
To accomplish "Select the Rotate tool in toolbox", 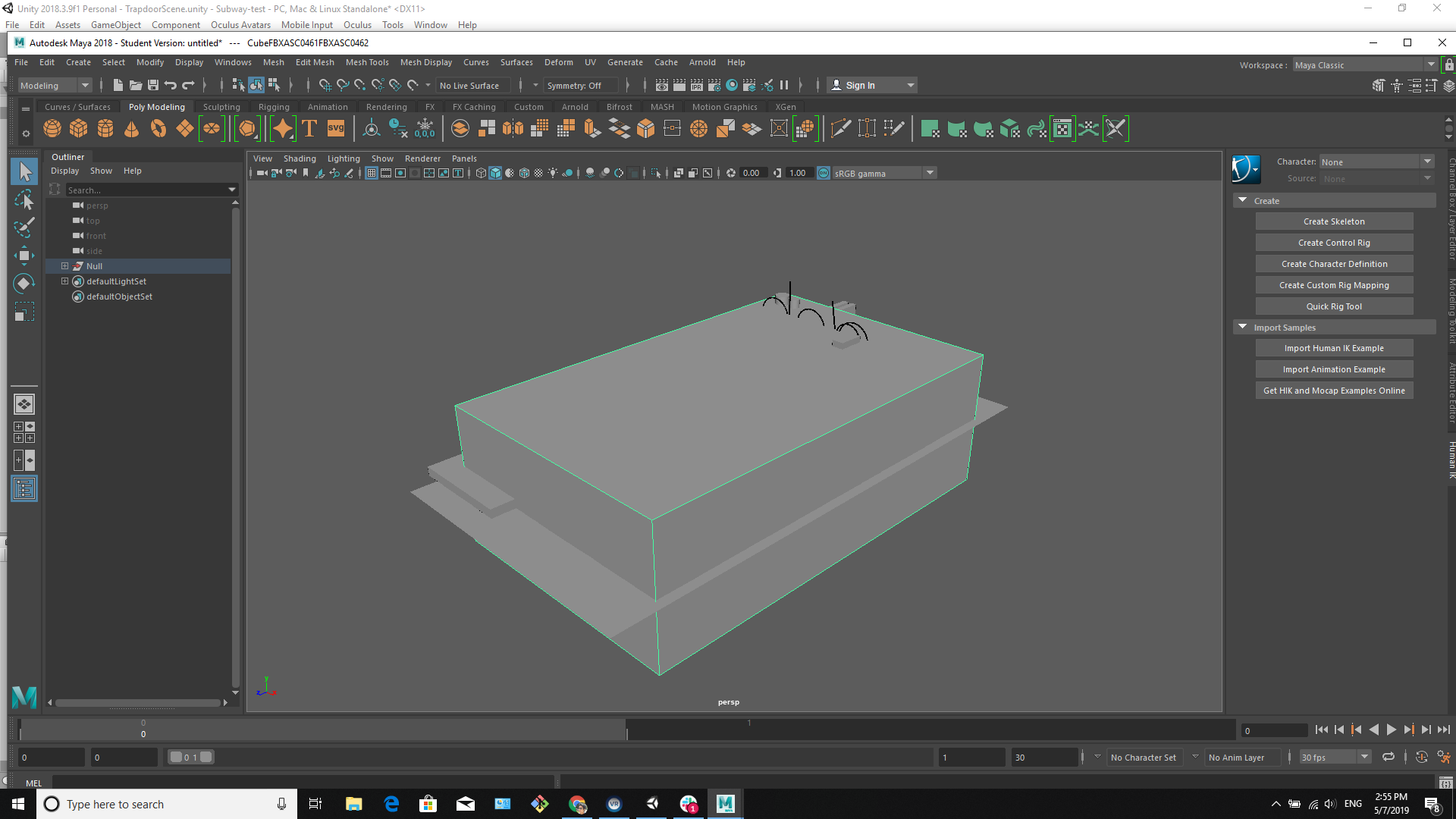I will click(24, 284).
